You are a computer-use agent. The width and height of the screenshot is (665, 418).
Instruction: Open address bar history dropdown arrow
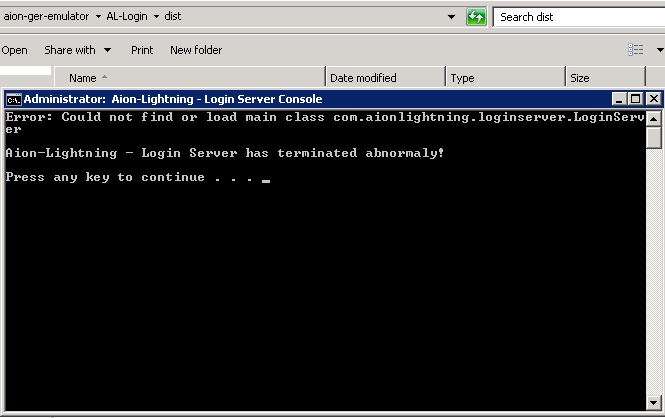click(451, 17)
